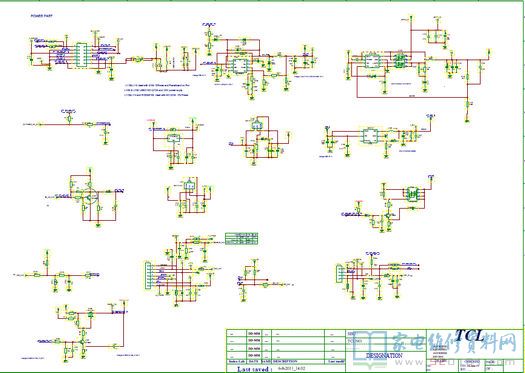Select the transistor inside the circle symbol
The height and width of the screenshot is (373, 525).
88,197
